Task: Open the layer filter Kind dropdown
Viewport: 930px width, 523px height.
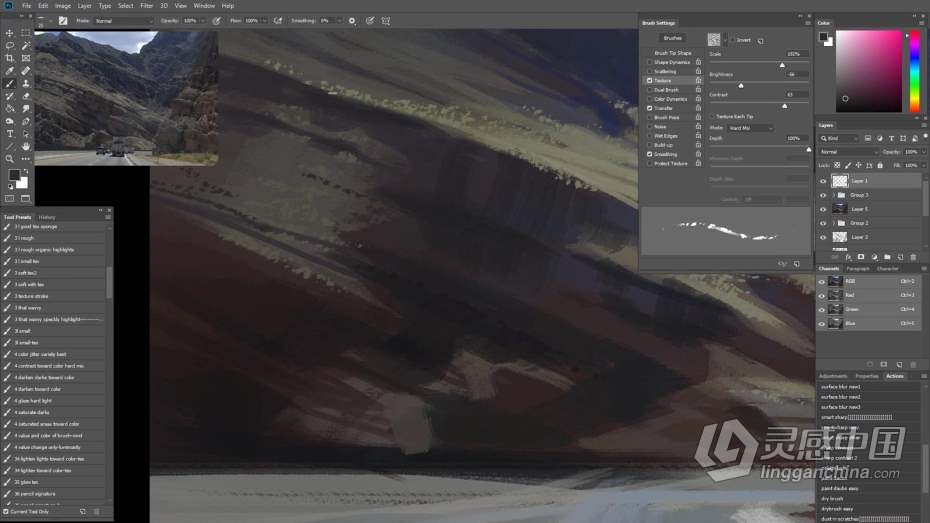Action: pyautogui.click(x=839, y=138)
